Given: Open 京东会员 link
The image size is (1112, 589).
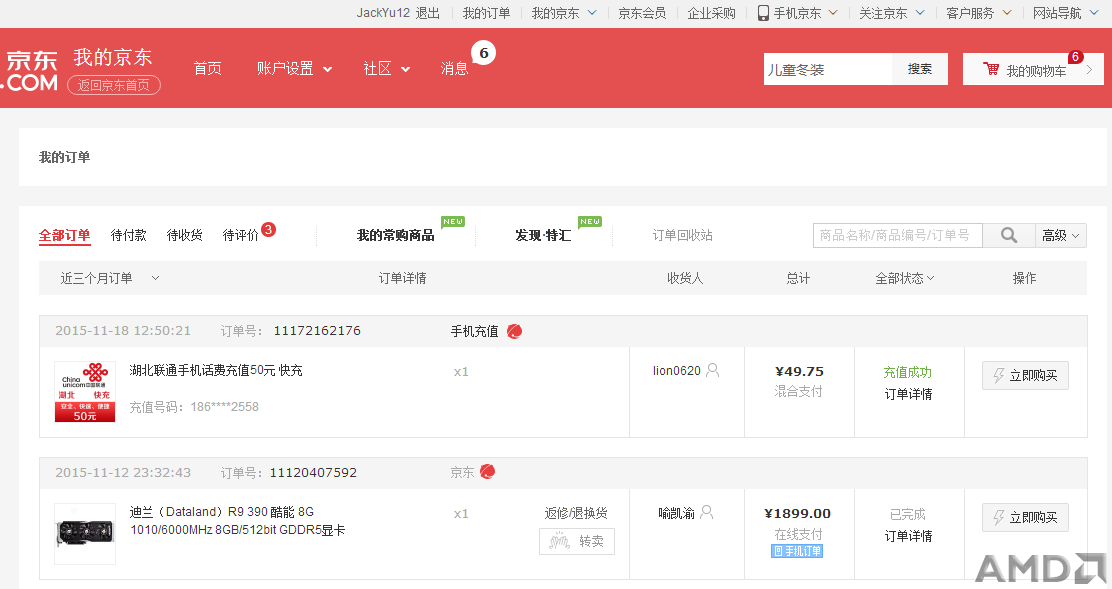Looking at the screenshot, I should coord(642,13).
